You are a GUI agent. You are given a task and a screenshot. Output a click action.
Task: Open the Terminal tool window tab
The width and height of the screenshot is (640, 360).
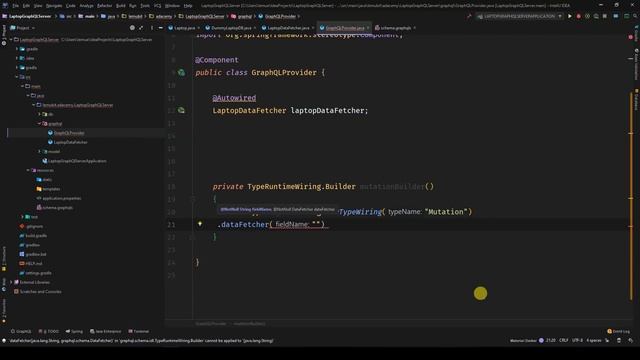click(139, 331)
